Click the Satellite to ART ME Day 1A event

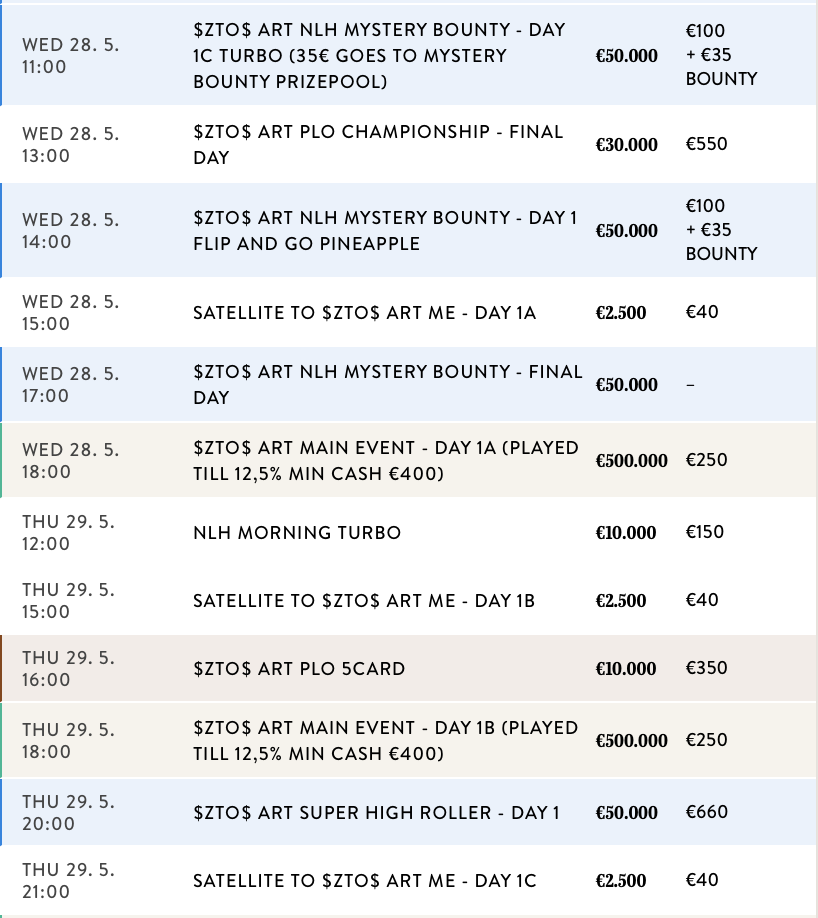364,313
